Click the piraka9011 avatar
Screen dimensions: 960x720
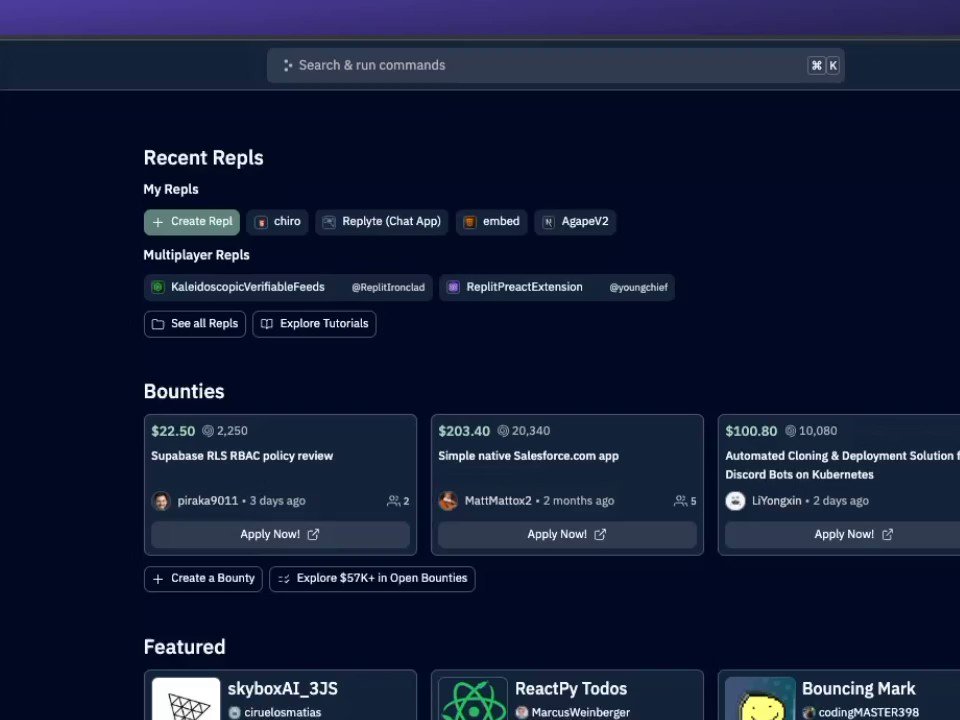point(161,501)
